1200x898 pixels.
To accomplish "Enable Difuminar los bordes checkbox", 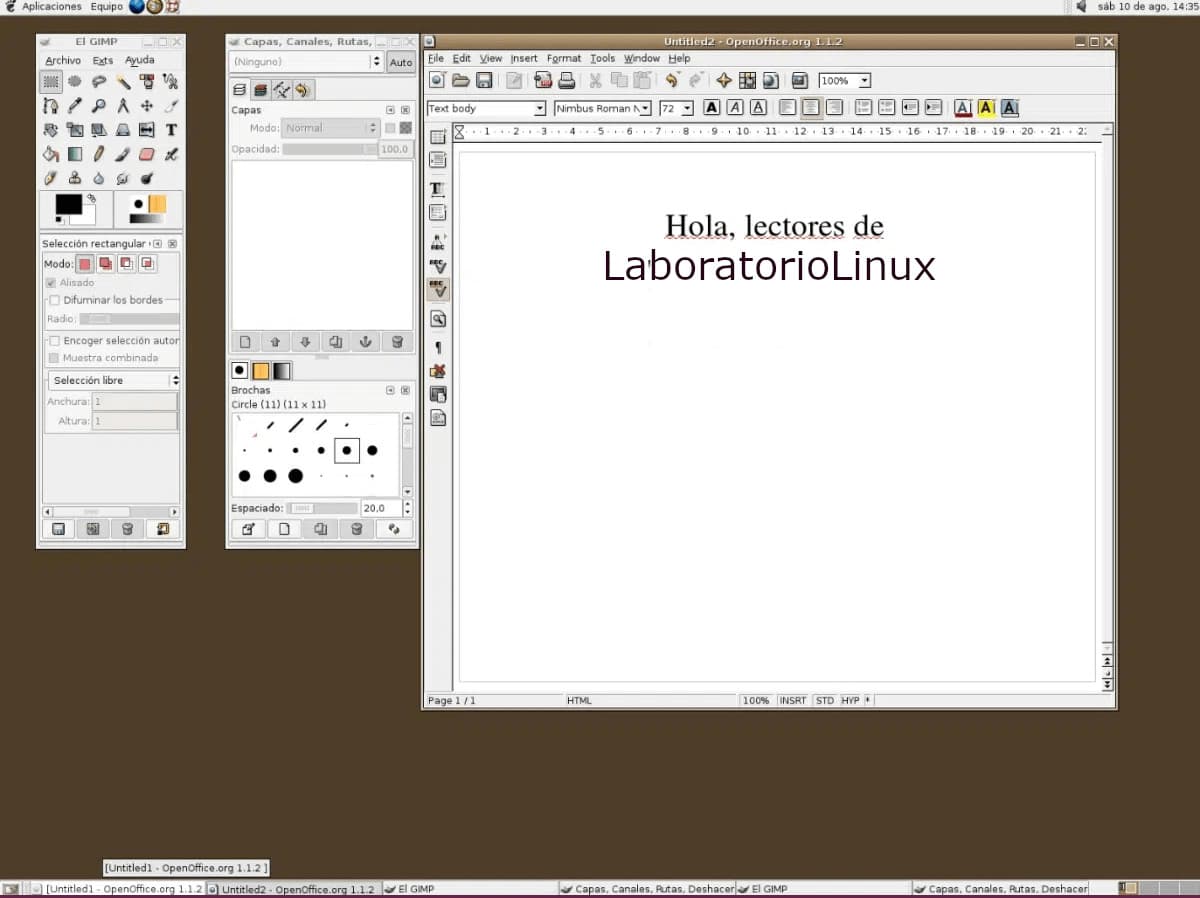I will (55, 300).
